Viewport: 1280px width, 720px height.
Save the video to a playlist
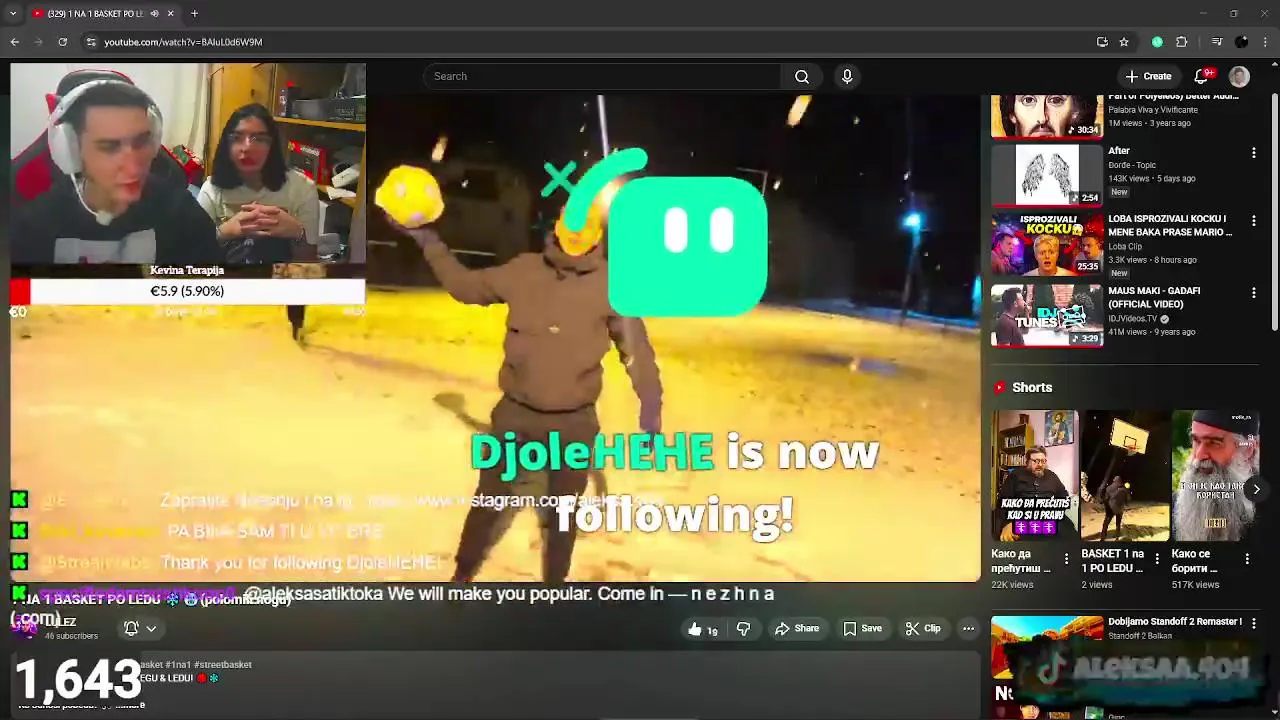pos(862,629)
